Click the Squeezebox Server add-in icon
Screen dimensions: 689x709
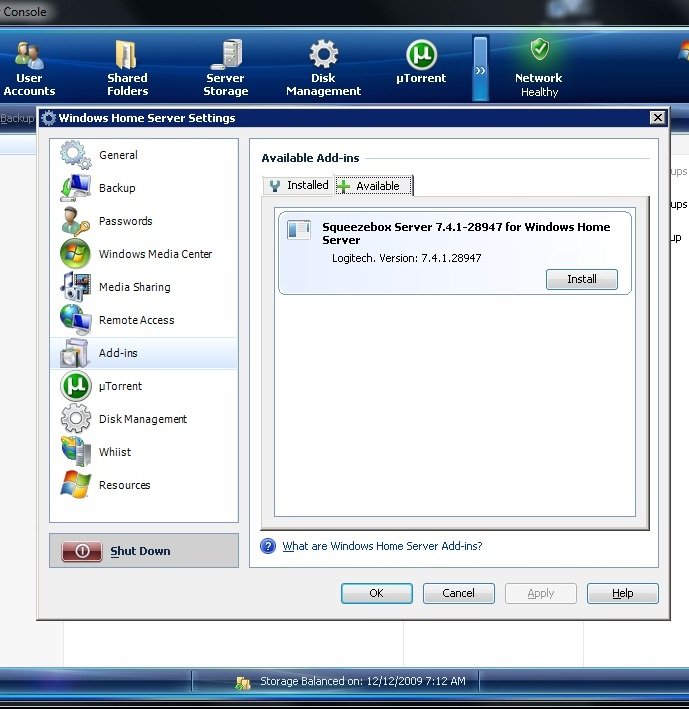pos(299,229)
